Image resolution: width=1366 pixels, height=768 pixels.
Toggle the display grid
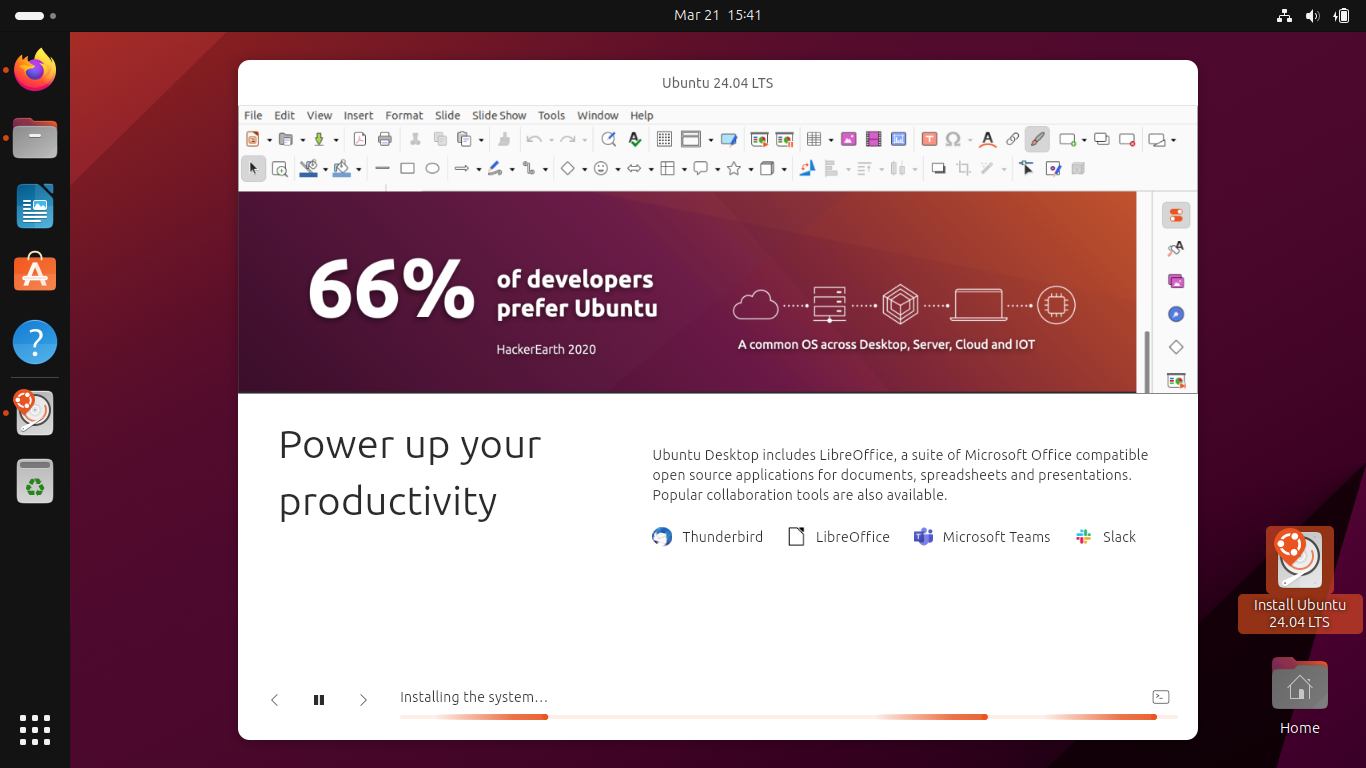pos(664,139)
